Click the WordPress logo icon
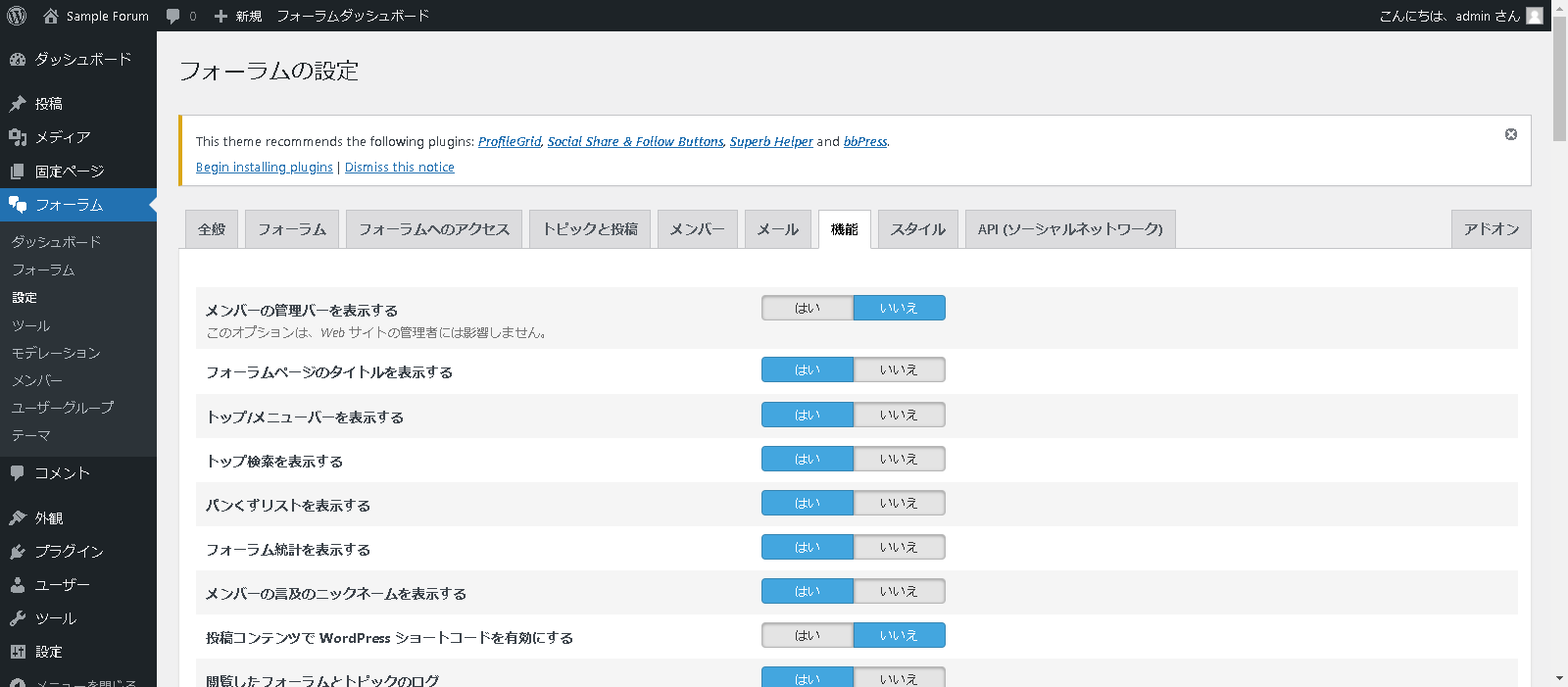This screenshot has height=687, width=1568. pyautogui.click(x=17, y=16)
